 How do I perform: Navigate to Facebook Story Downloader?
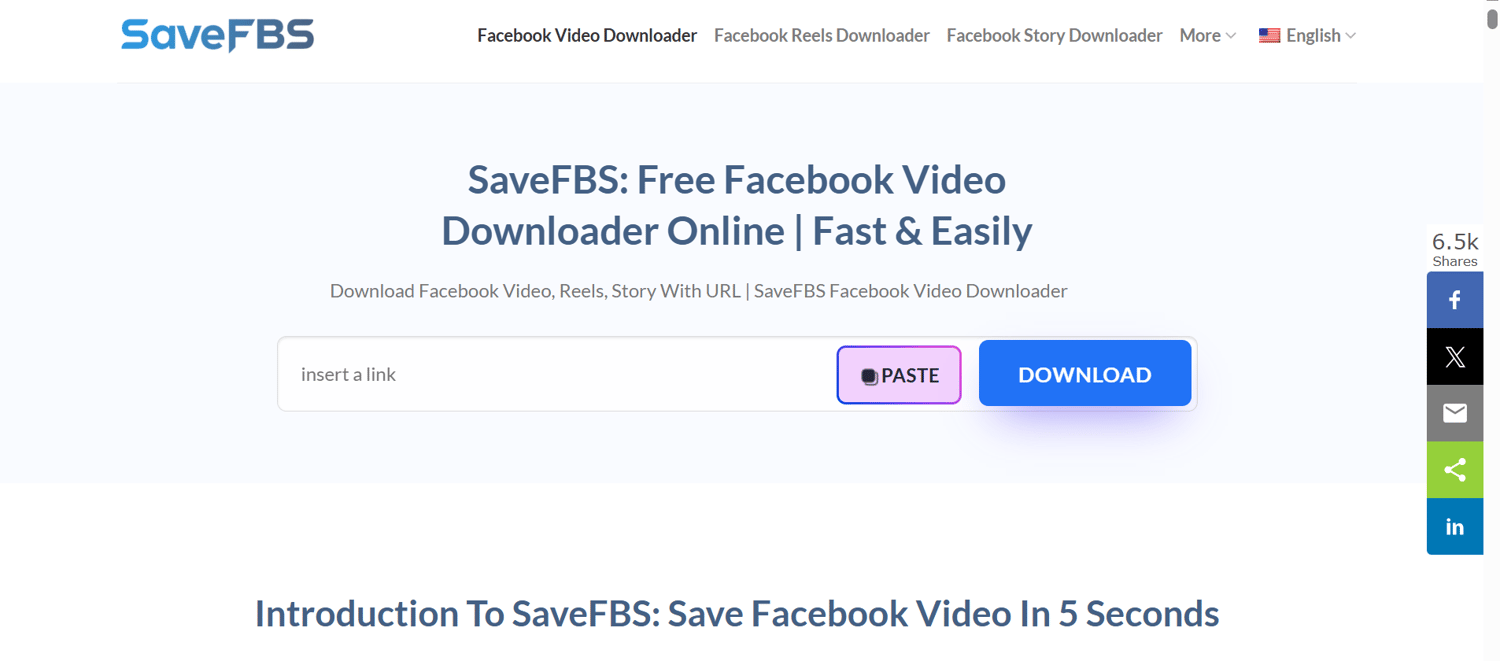1054,35
